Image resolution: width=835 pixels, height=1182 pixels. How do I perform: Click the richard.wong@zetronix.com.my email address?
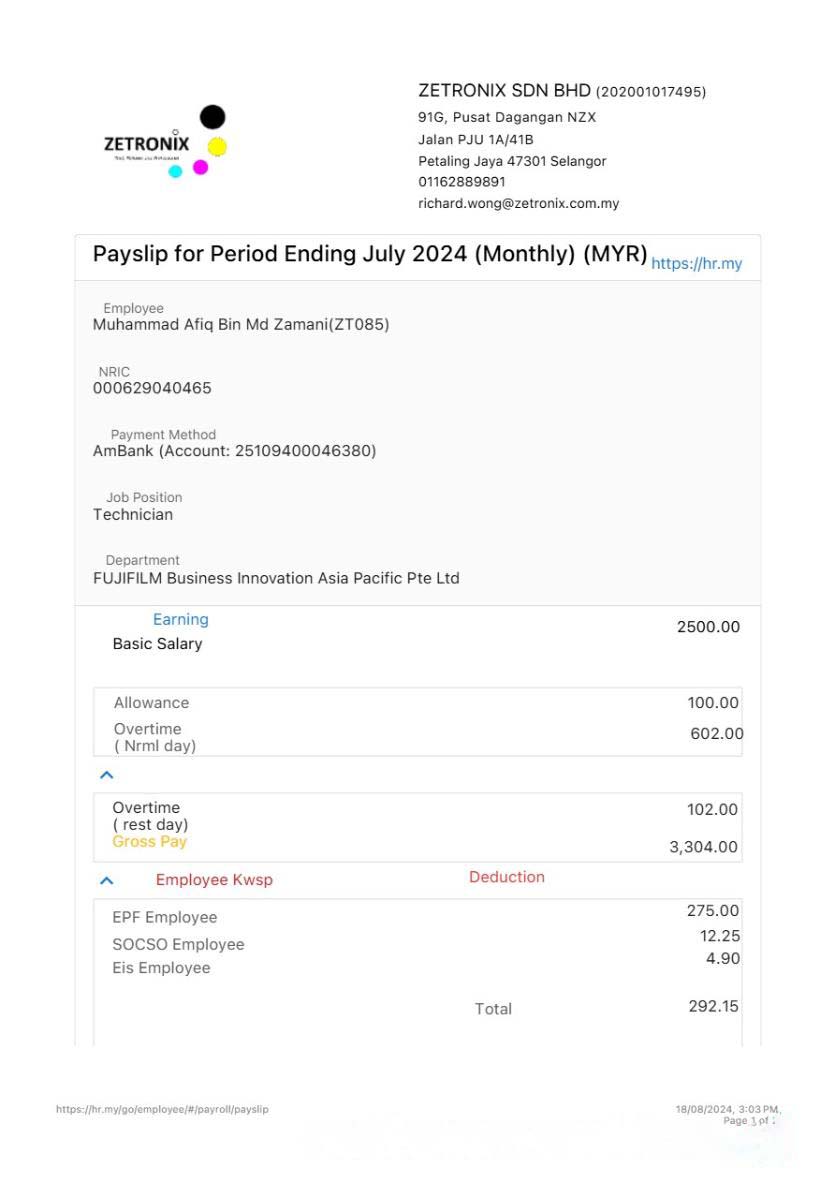coord(518,203)
